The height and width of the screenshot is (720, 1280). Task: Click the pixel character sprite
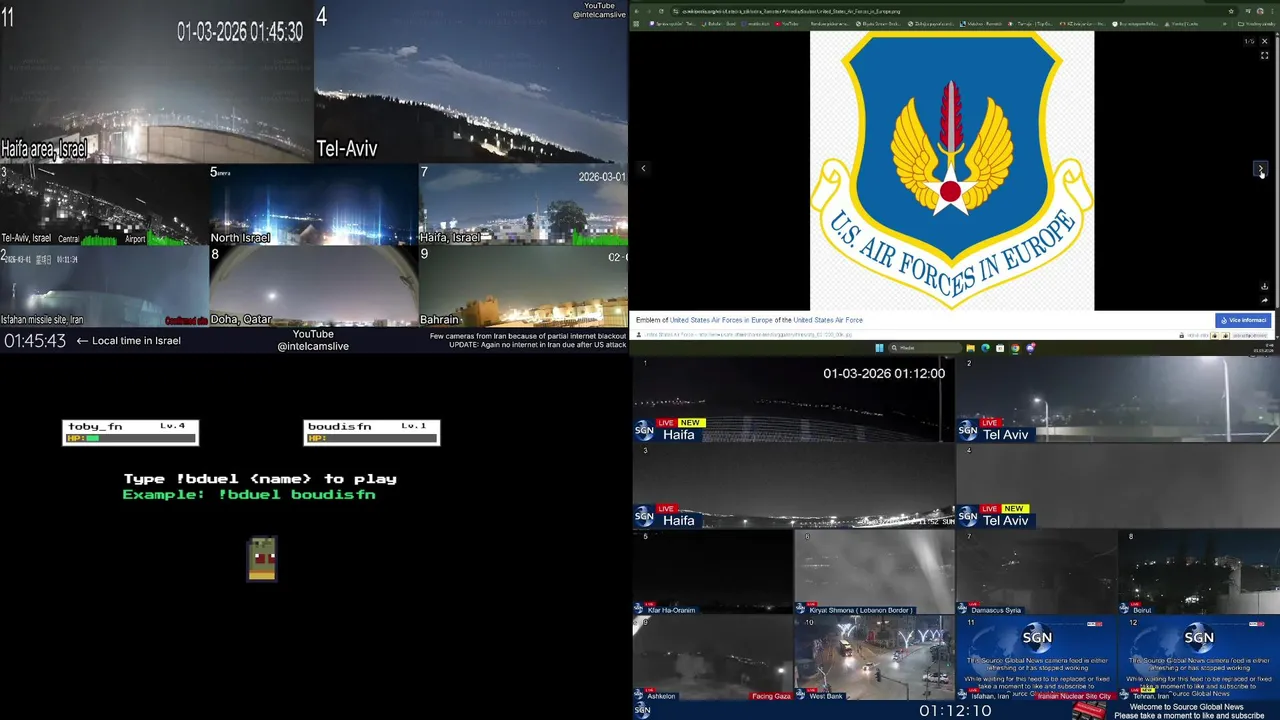click(262, 559)
